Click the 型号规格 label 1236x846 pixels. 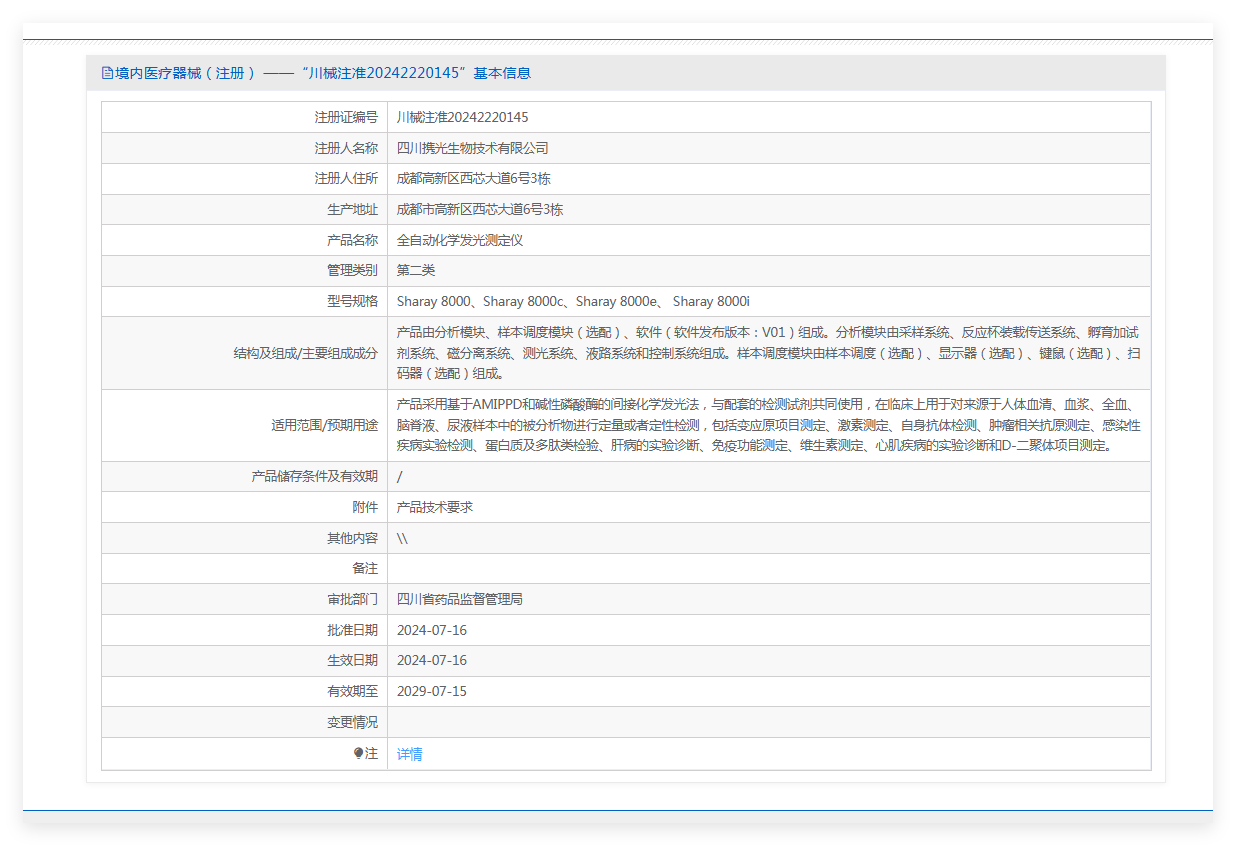[353, 301]
